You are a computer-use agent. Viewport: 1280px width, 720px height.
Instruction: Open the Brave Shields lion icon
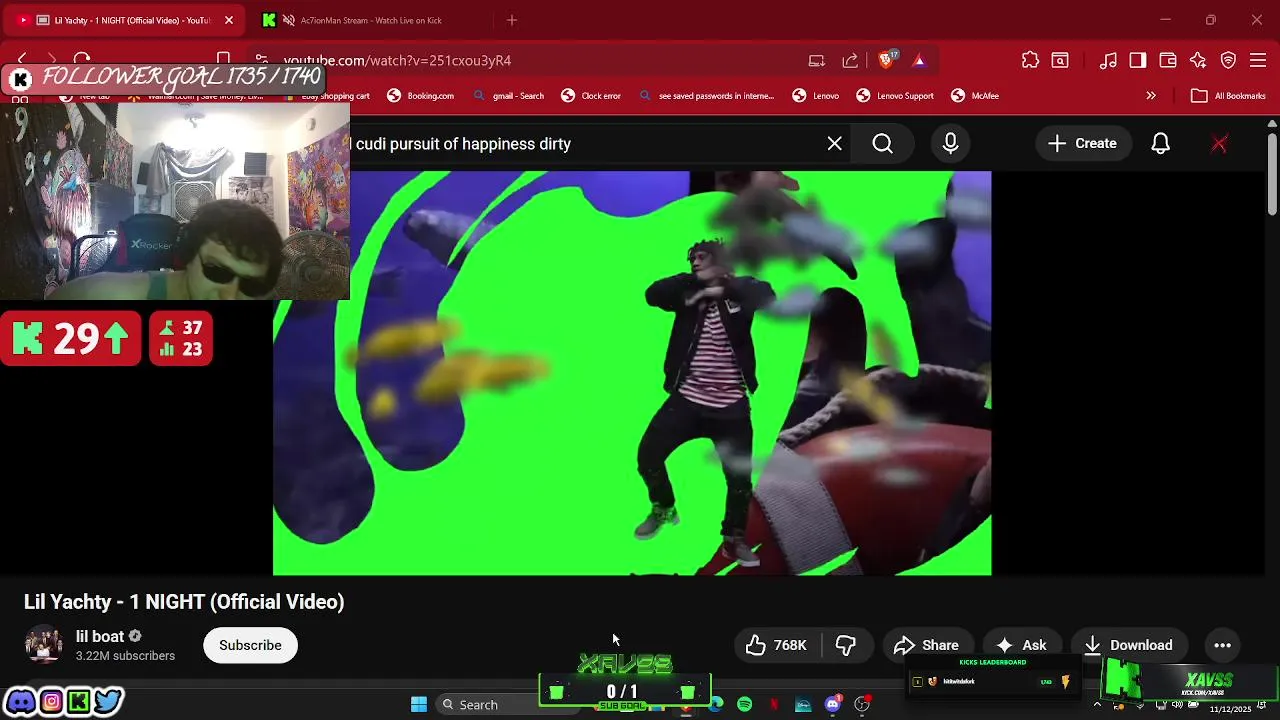click(x=886, y=60)
